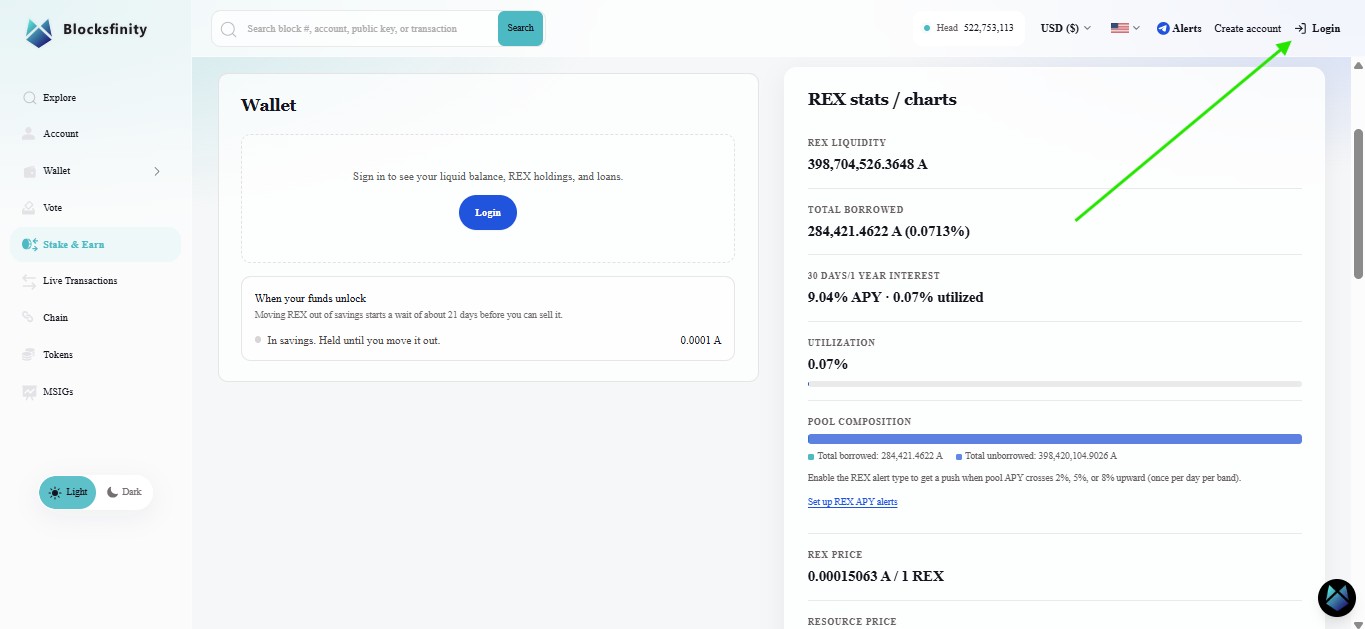The width and height of the screenshot is (1365, 629).
Task: Click the 0.07% utilization value
Action: pyautogui.click(x=828, y=364)
